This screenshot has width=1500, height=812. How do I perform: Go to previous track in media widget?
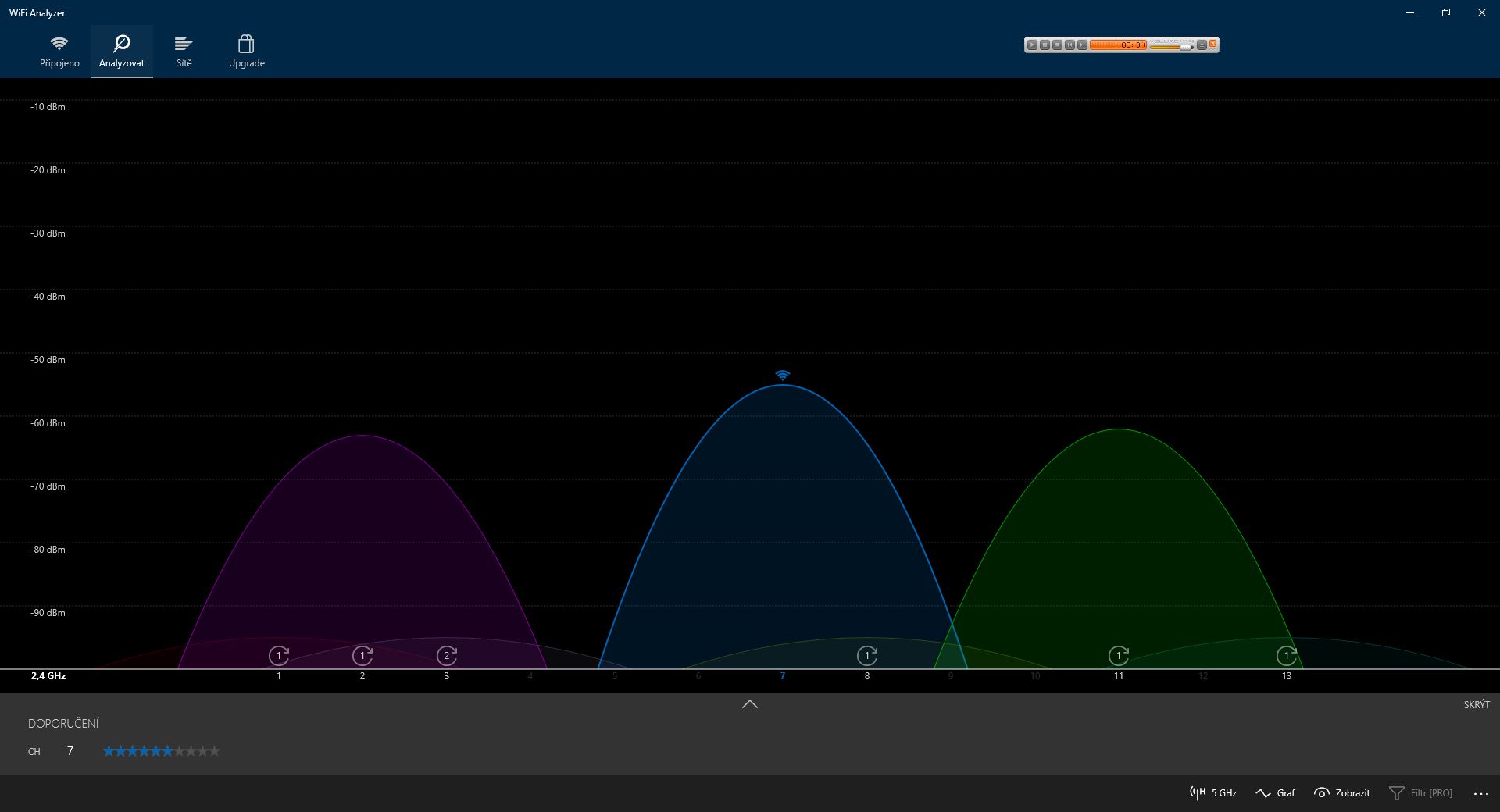pos(1070,45)
